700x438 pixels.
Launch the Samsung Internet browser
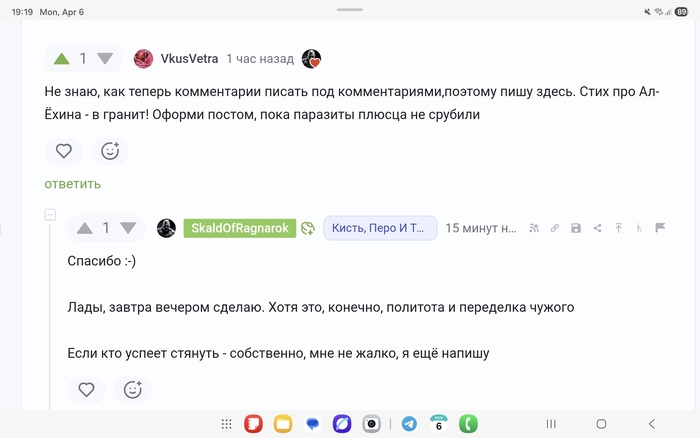[x=342, y=424]
